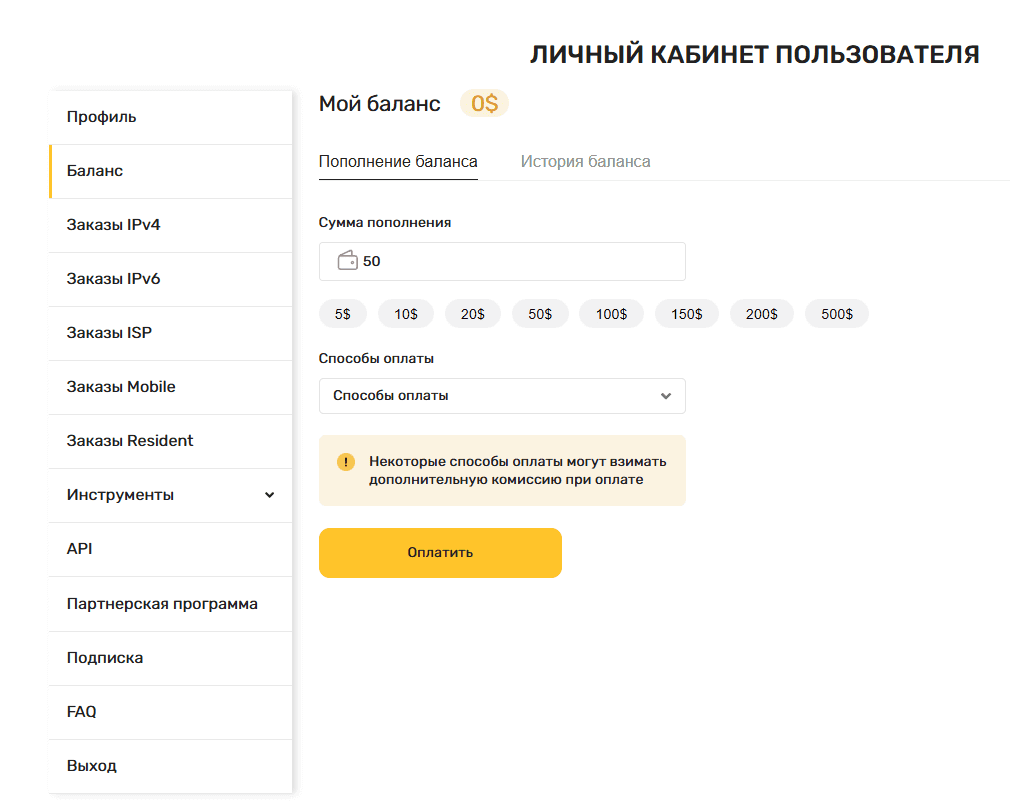
Task: Choose the 200$ preset amount
Action: pos(761,314)
